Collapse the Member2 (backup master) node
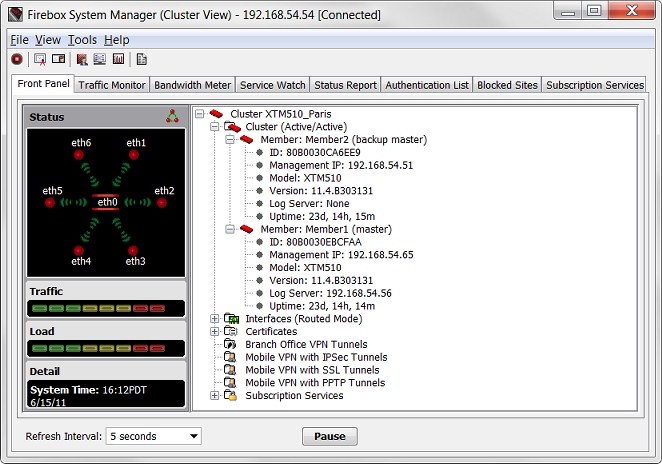This screenshot has height=464, width=662. pos(230,139)
